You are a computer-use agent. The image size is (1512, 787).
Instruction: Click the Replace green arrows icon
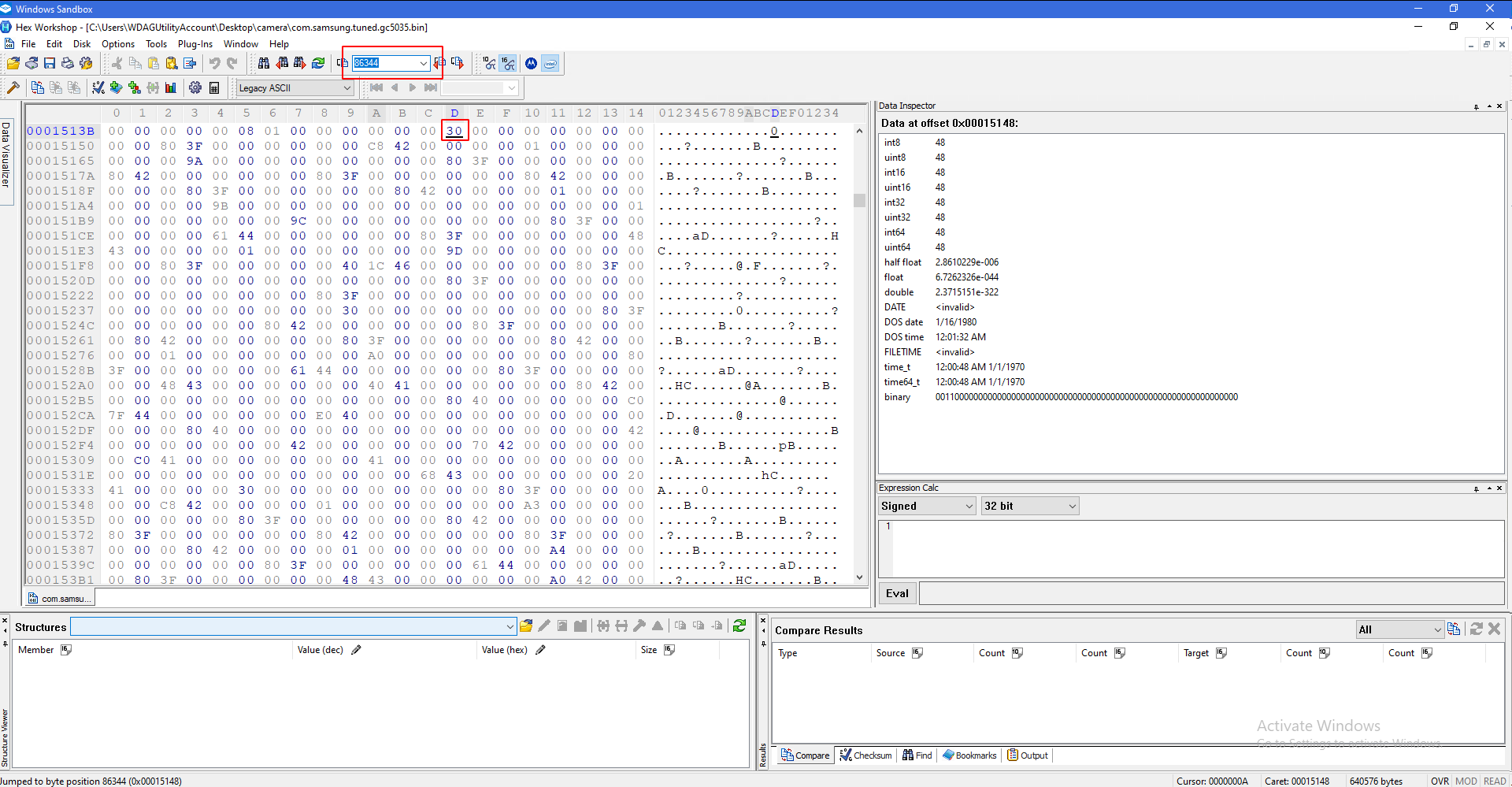coord(318,63)
